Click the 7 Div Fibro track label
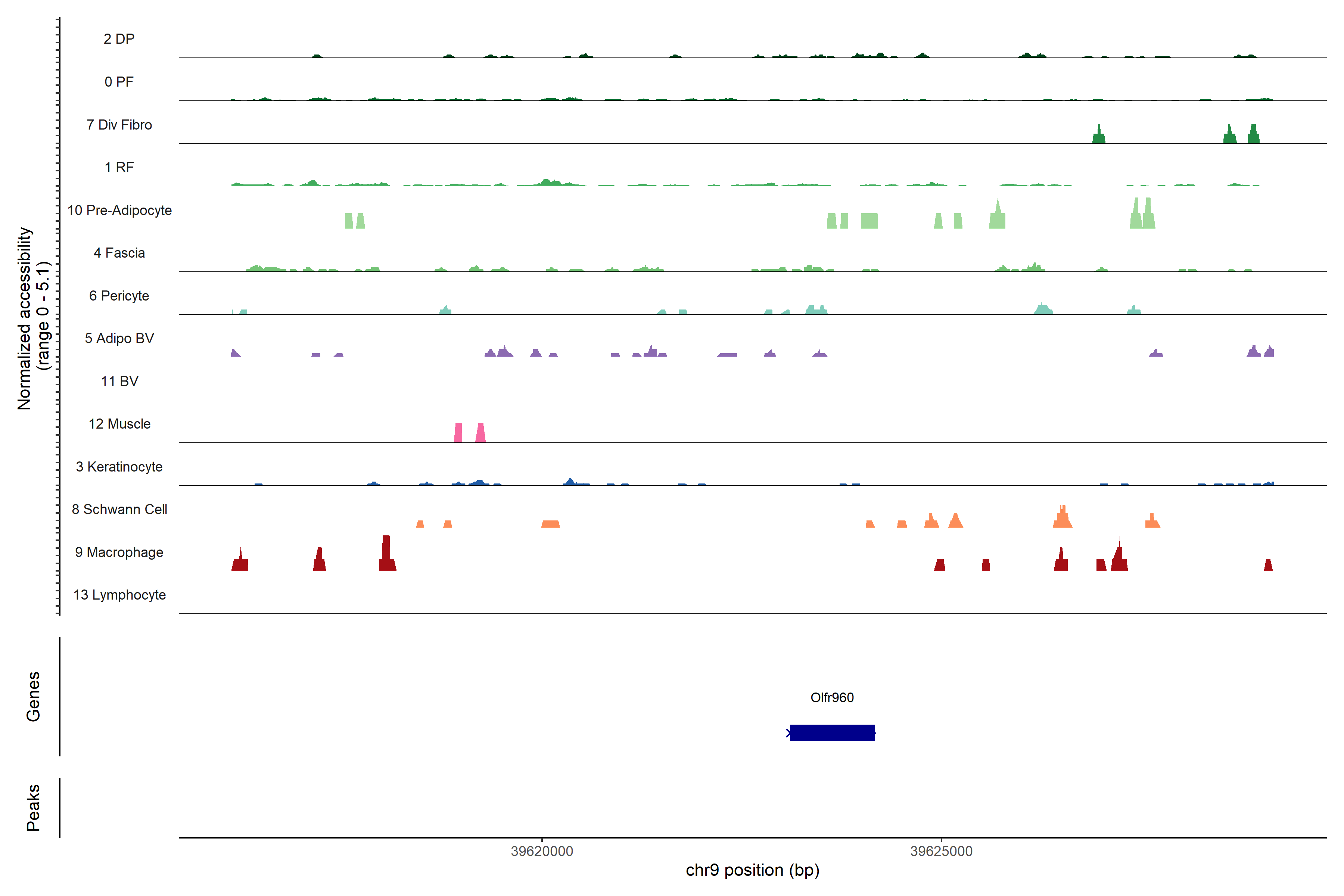The width and height of the screenshot is (1344, 896). point(119,125)
